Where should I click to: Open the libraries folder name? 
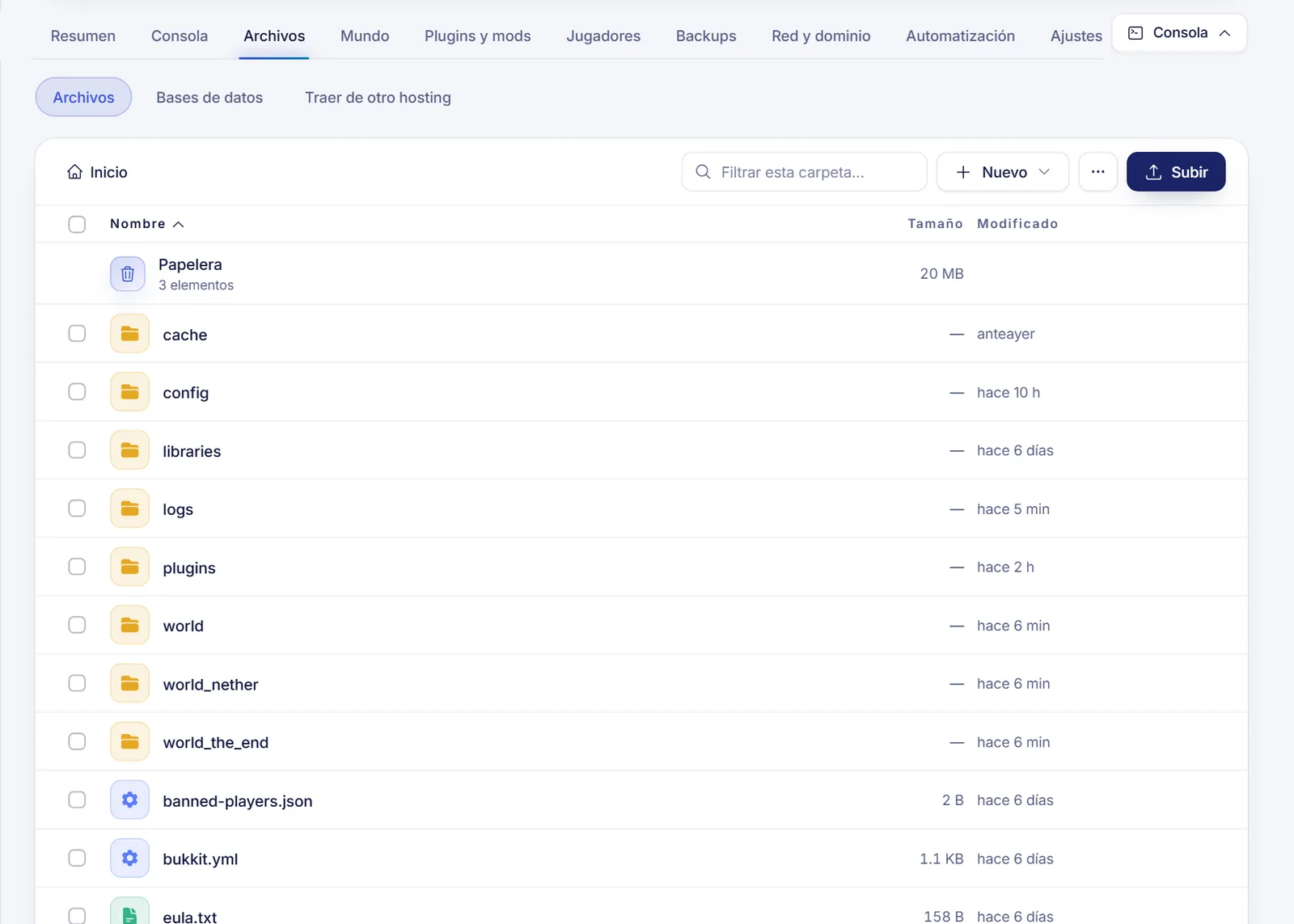pyautogui.click(x=192, y=451)
